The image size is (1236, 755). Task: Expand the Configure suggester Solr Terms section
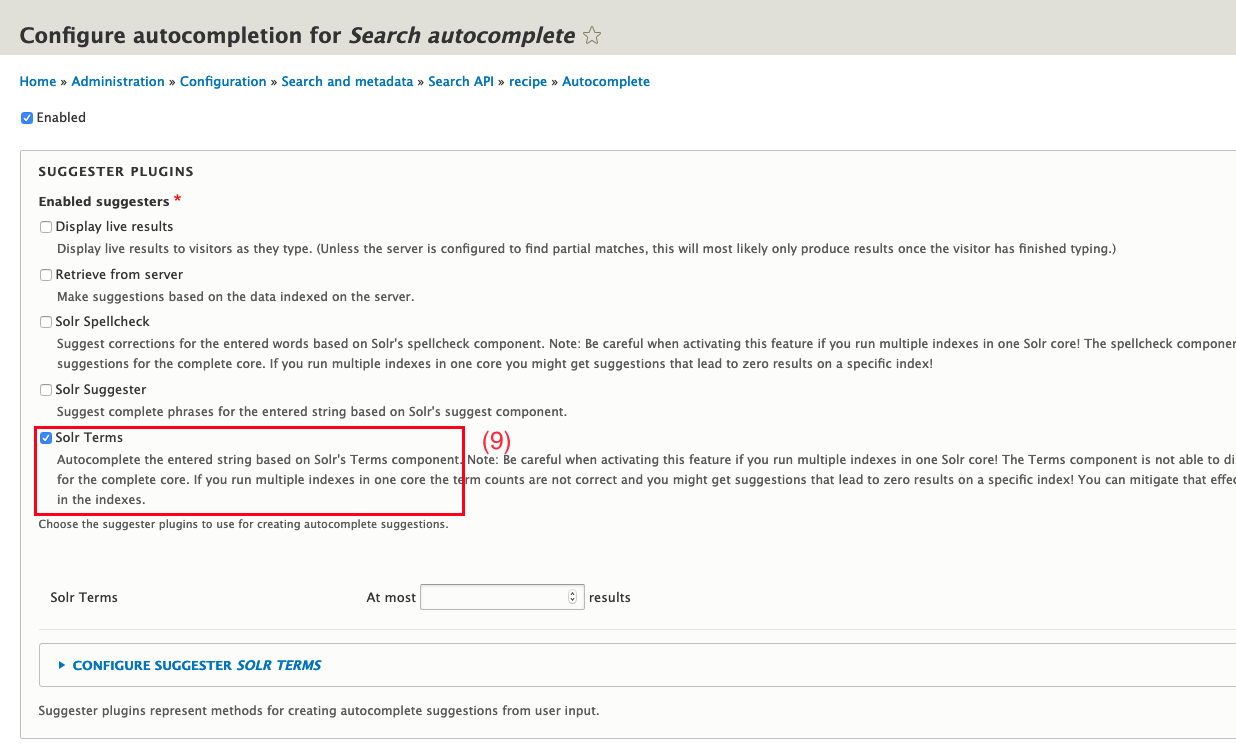click(x=197, y=665)
